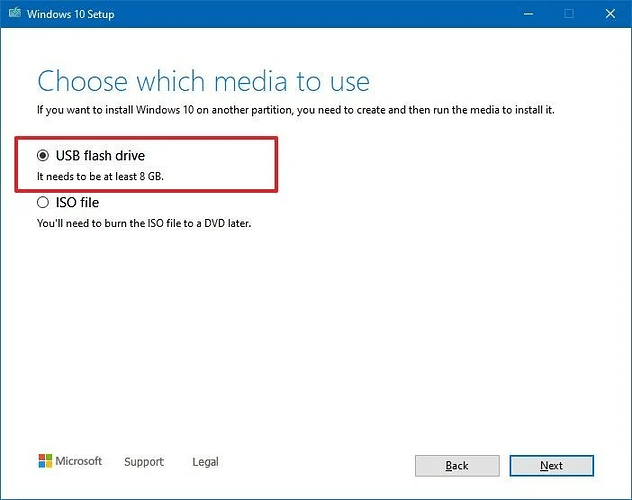This screenshot has width=632, height=500.
Task: Minimize the Windows 10 Setup window
Action: coord(528,14)
